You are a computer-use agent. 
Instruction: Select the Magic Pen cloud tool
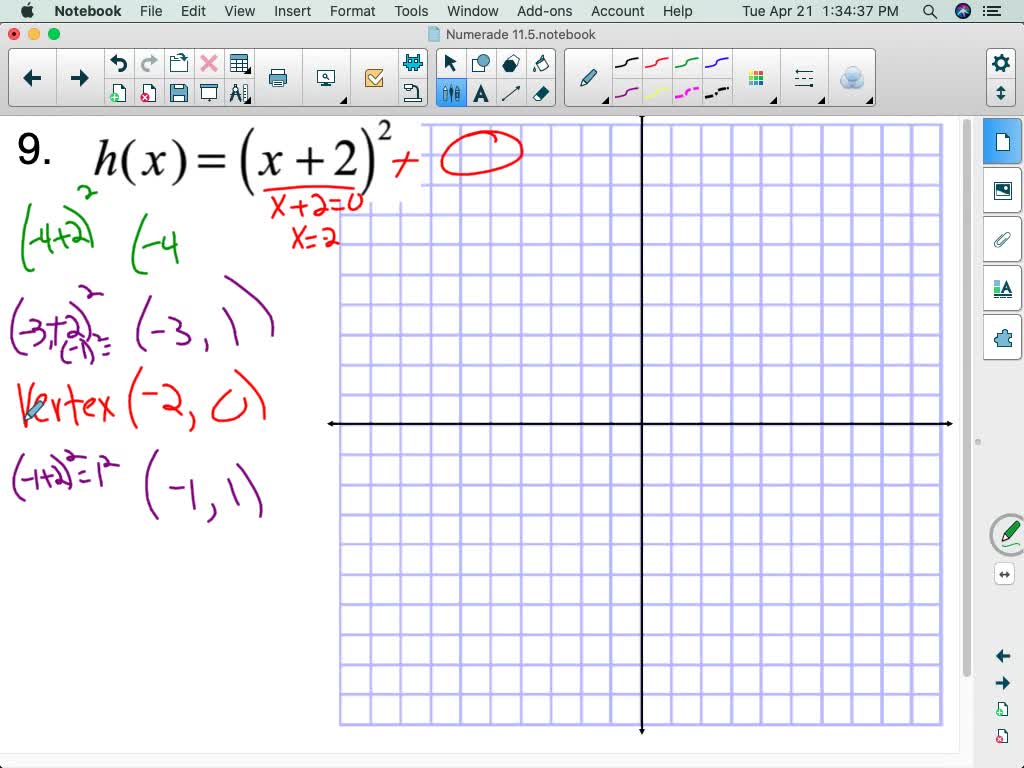pos(852,77)
